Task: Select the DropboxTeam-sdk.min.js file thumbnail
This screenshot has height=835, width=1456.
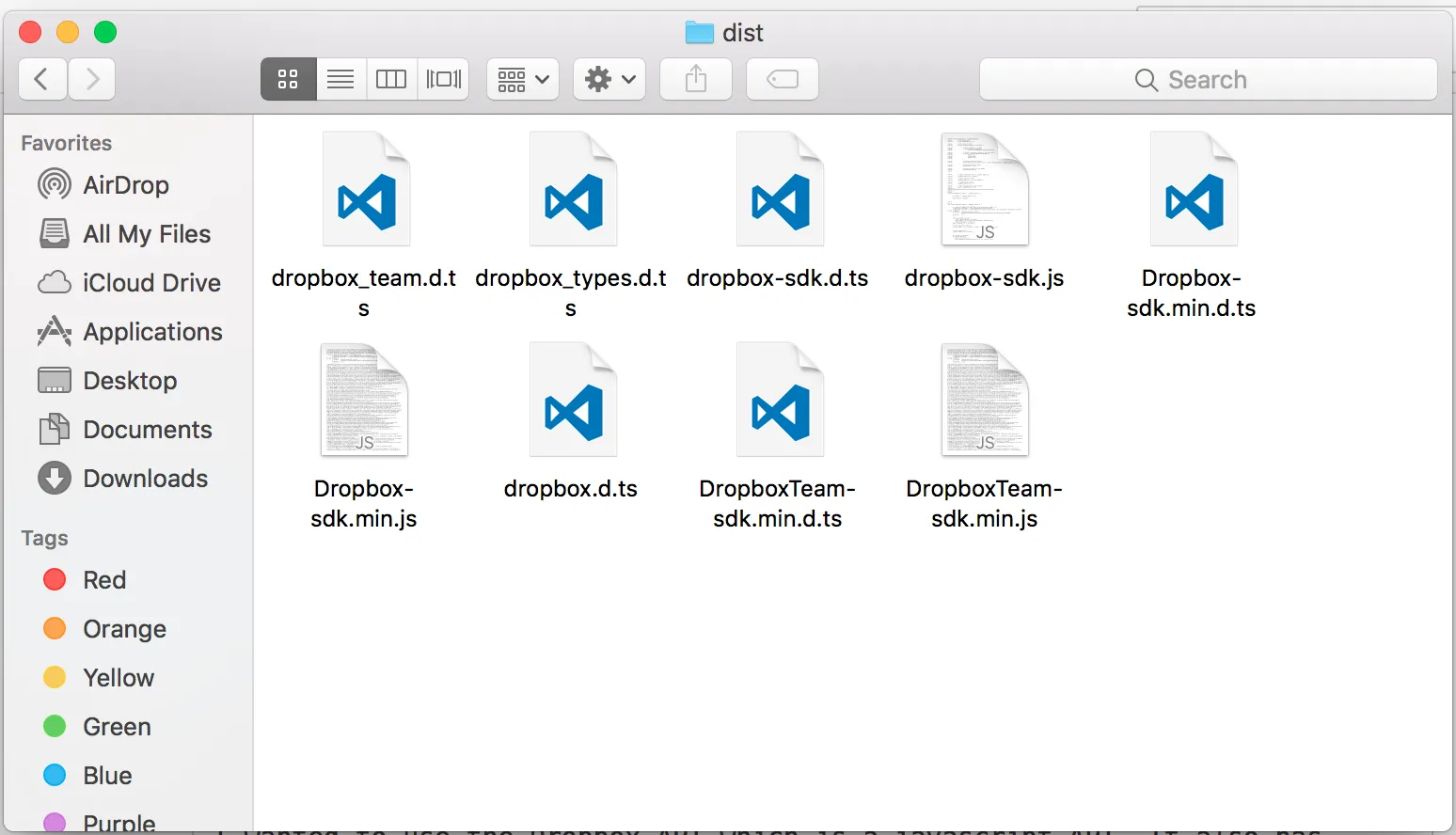Action: 985,400
